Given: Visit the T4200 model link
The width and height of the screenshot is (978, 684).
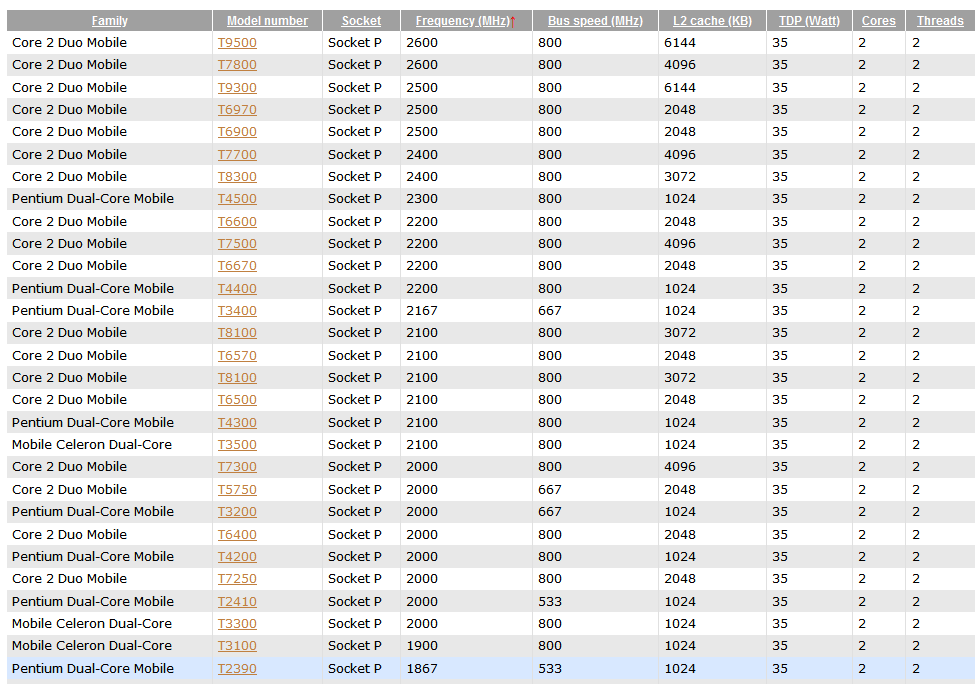Looking at the screenshot, I should (x=237, y=557).
